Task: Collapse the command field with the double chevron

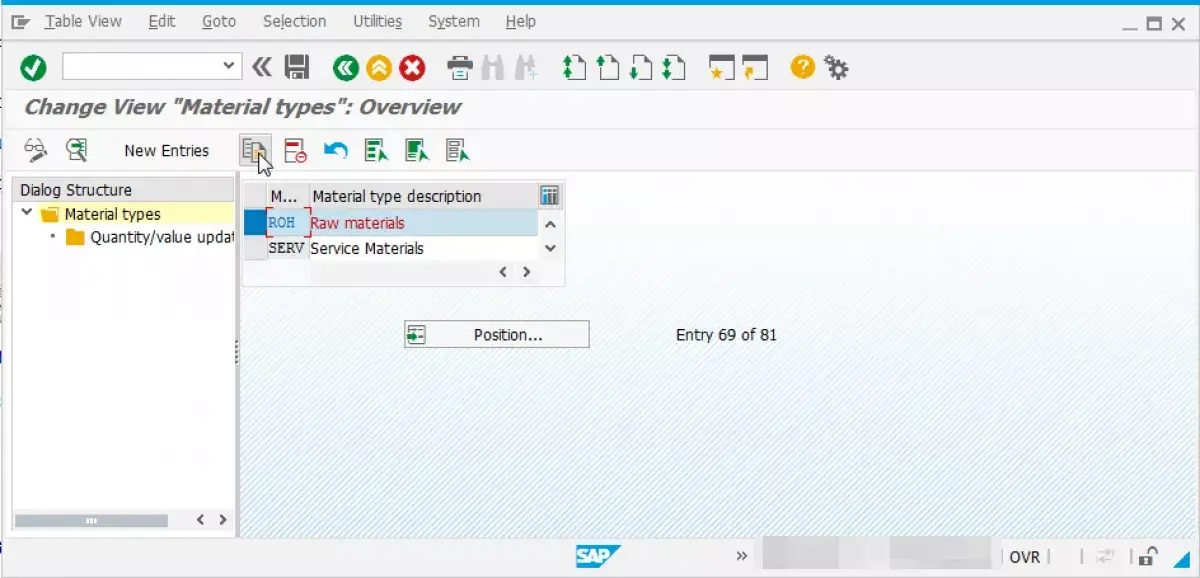Action: 262,67
